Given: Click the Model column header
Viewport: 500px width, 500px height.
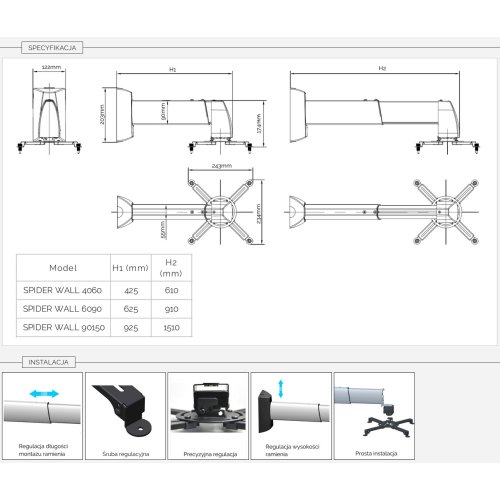Looking at the screenshot, I should pyautogui.click(x=63, y=268).
